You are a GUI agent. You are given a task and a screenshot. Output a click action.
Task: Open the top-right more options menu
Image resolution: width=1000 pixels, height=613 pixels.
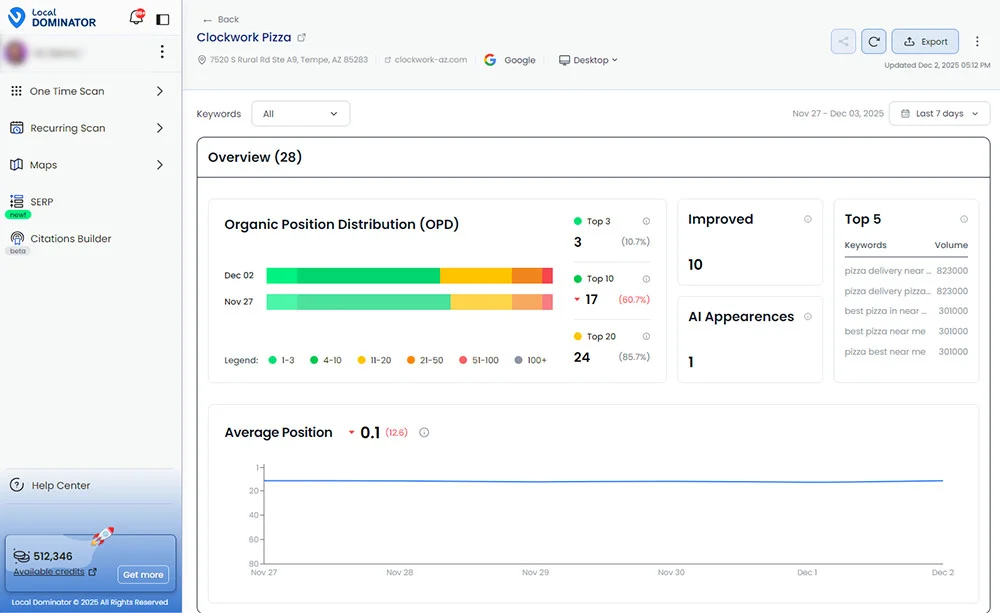(977, 41)
